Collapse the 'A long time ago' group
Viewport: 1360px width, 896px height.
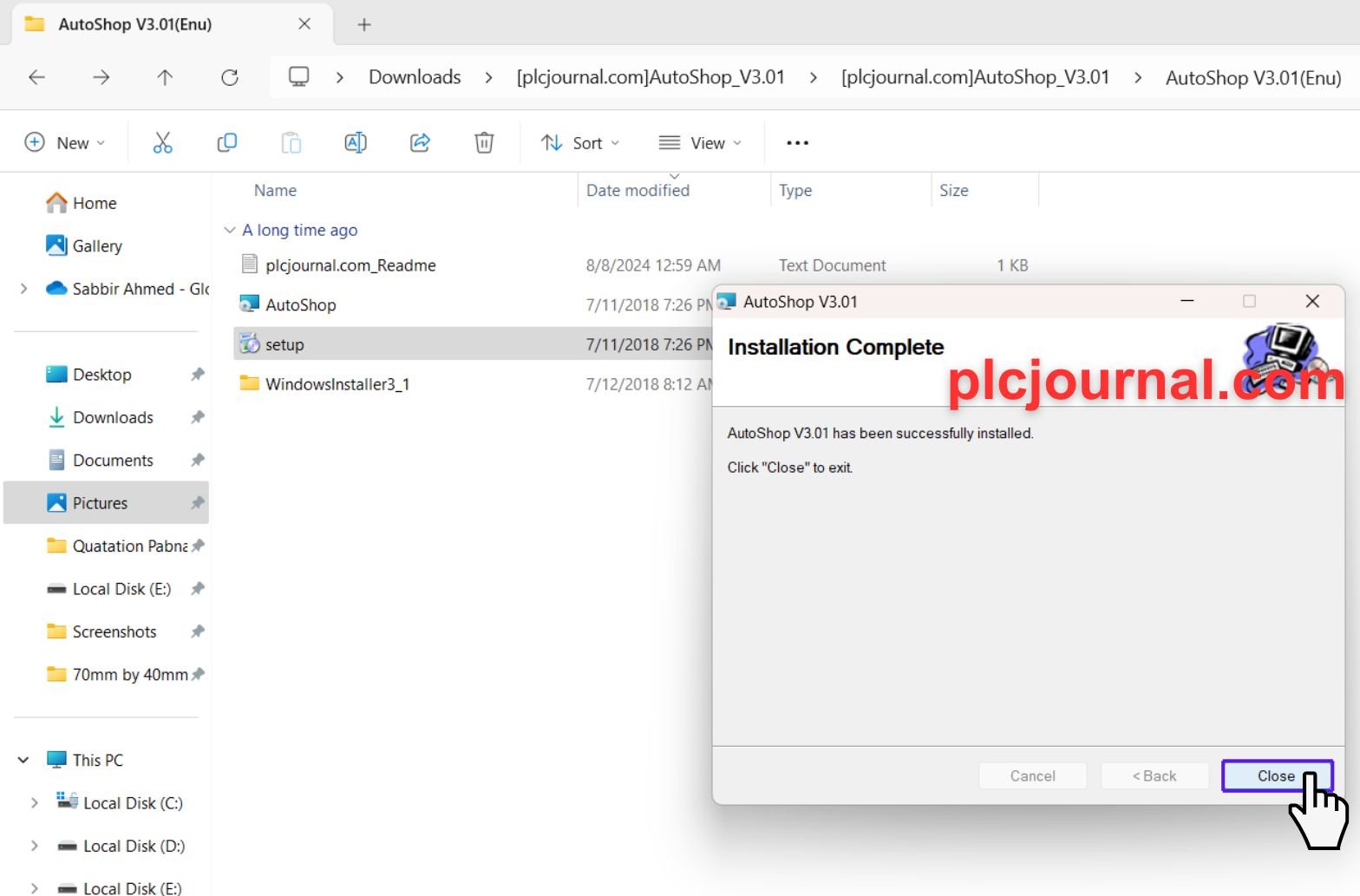coord(229,230)
